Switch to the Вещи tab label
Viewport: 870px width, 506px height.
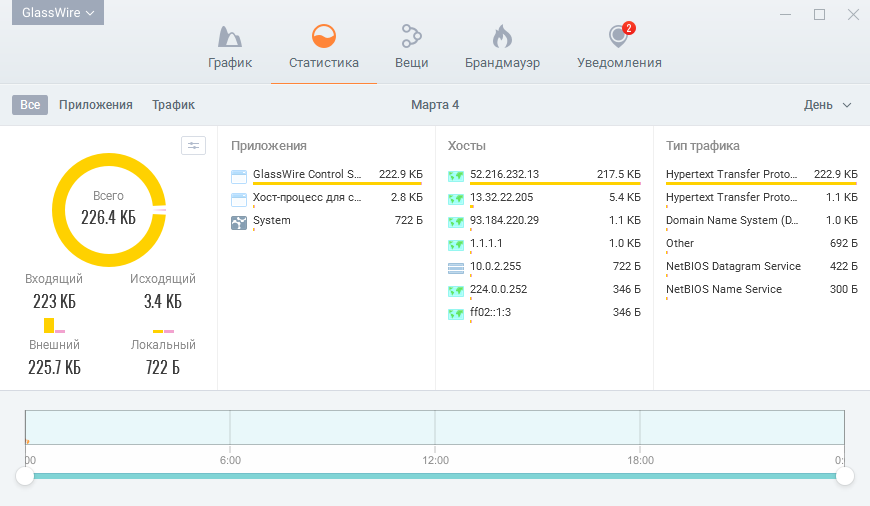coord(411,63)
